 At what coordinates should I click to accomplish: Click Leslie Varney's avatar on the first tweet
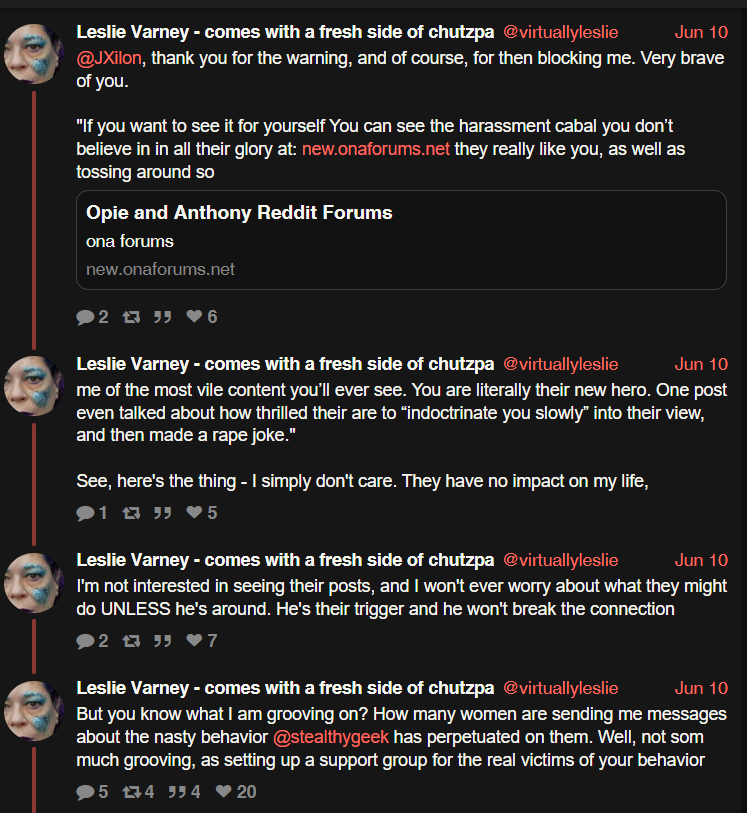point(34,54)
